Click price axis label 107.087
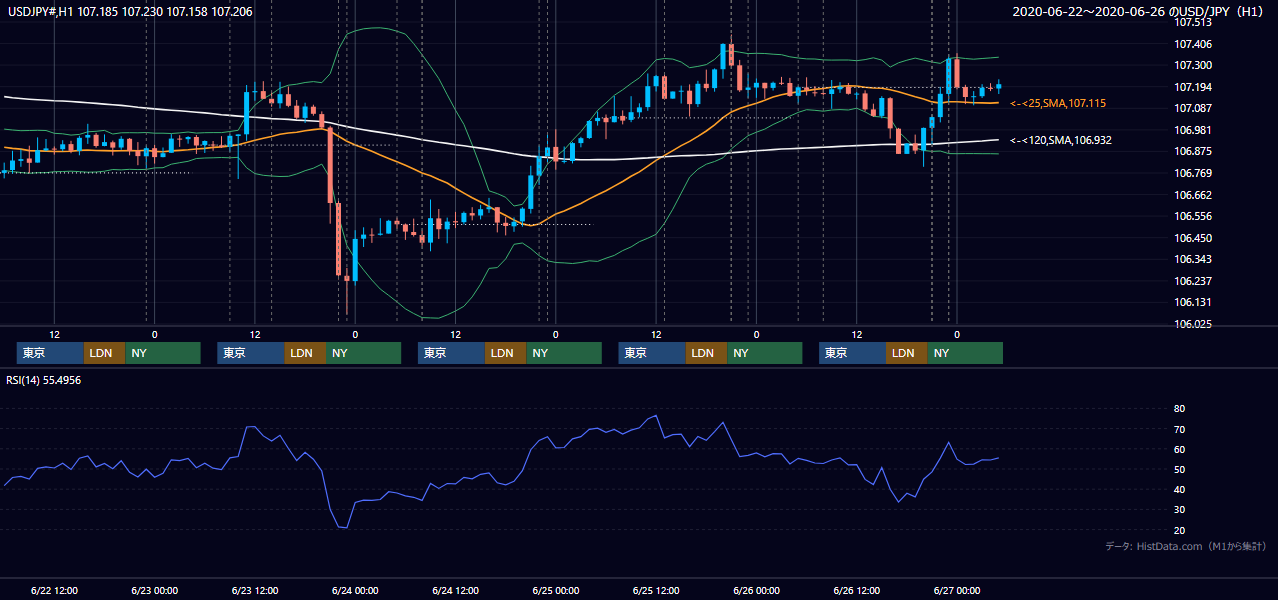Image resolution: width=1278 pixels, height=600 pixels. click(x=1194, y=108)
